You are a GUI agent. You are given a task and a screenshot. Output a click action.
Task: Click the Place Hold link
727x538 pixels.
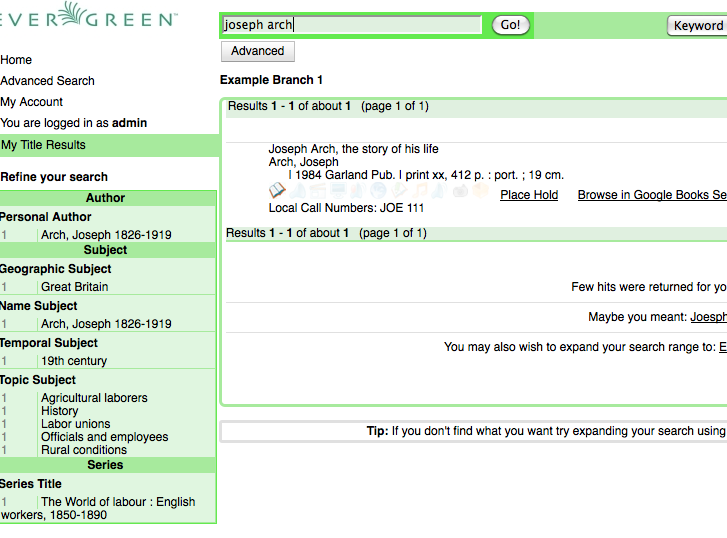(x=529, y=195)
